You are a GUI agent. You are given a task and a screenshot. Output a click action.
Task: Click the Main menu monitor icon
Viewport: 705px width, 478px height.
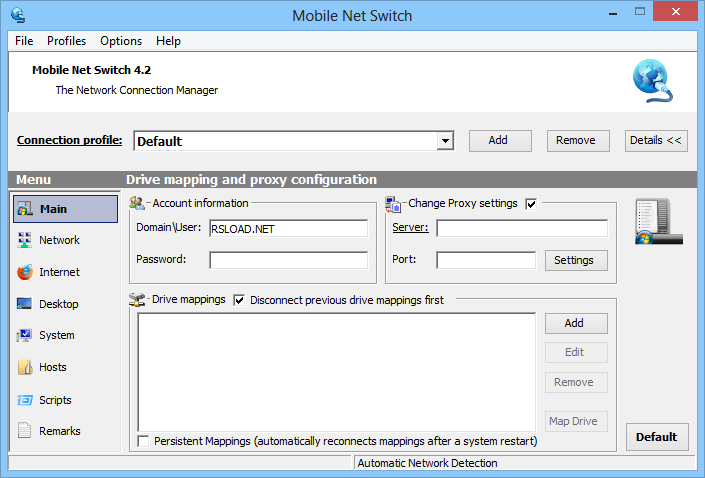[x=25, y=209]
